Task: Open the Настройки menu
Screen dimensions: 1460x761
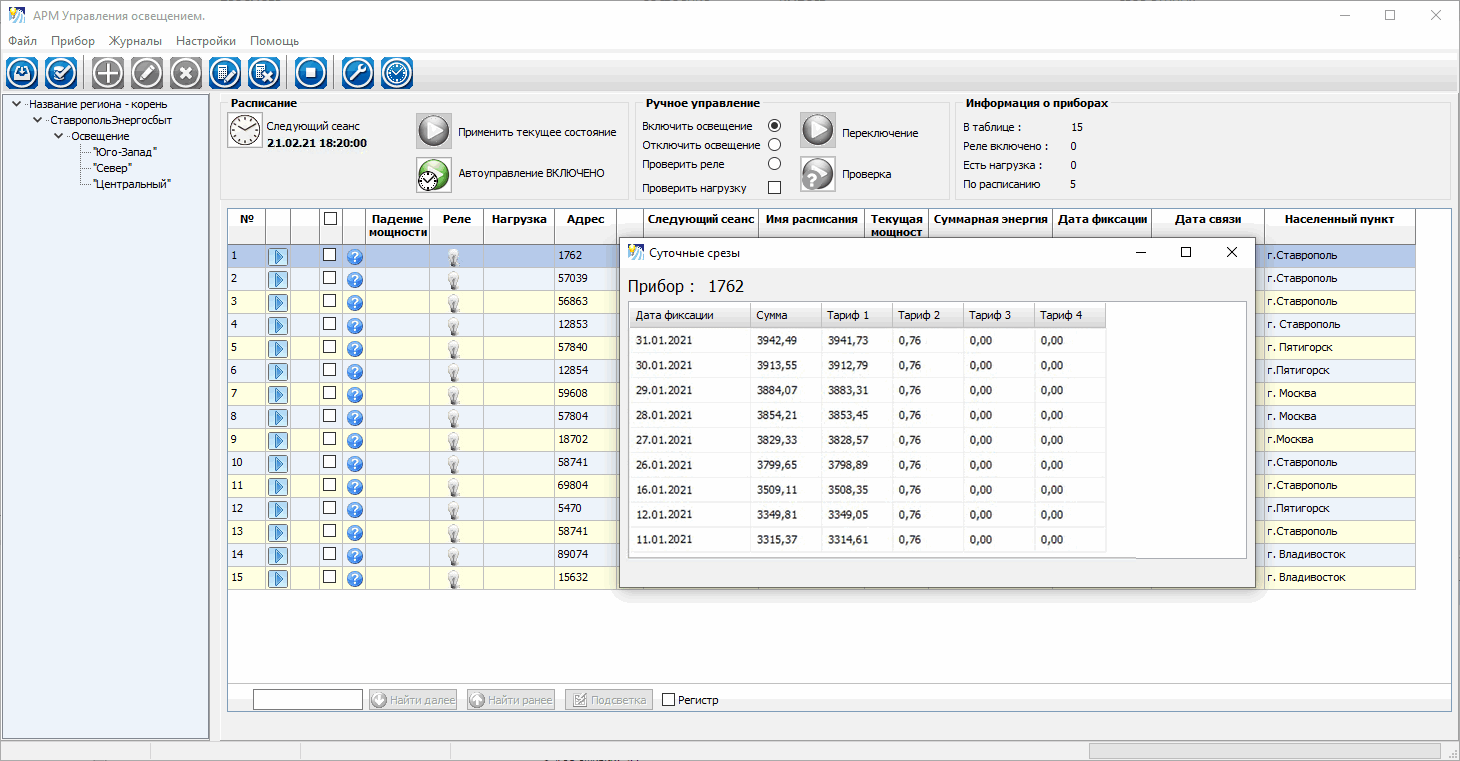Action: [206, 41]
